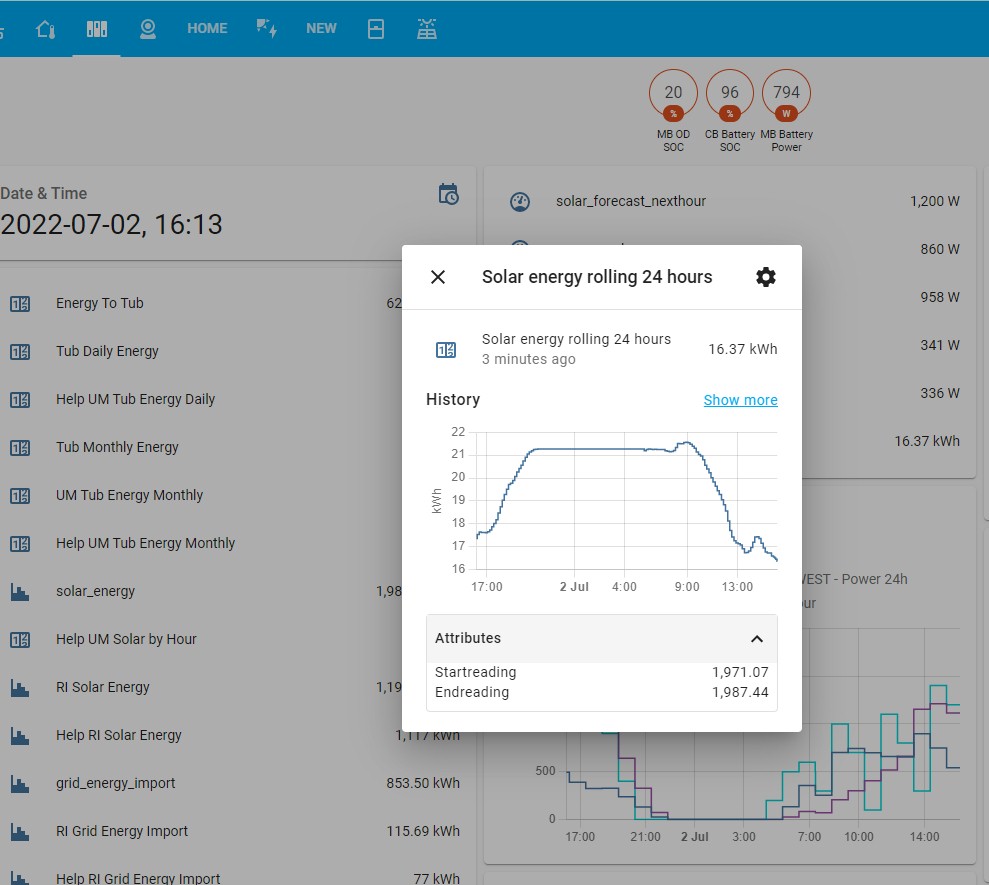989x885 pixels.
Task: Switch to the NEW tab
Action: (321, 28)
